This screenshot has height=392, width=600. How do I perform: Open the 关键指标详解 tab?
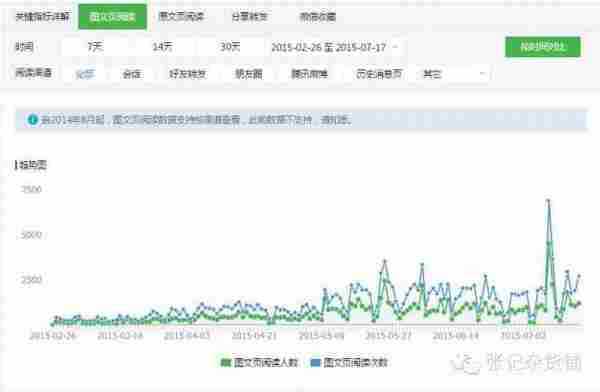pos(42,16)
